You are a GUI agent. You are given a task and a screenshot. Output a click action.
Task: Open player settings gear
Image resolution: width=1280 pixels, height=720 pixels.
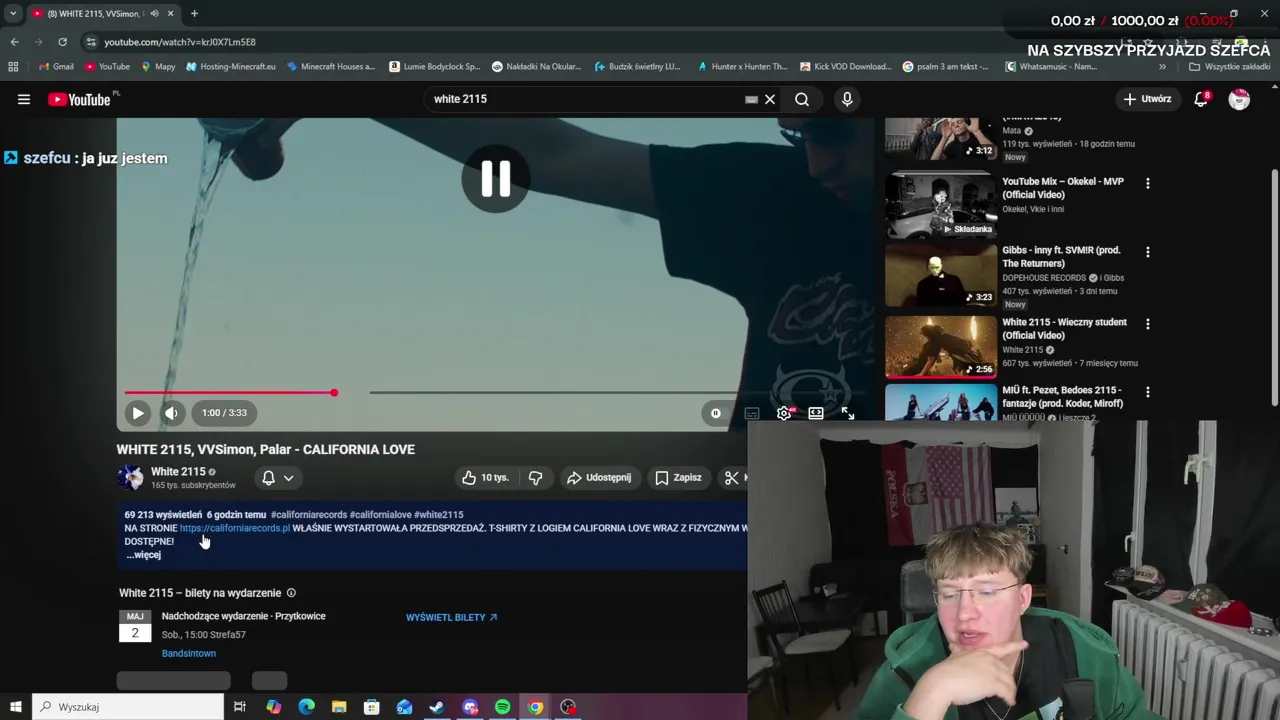[785, 413]
